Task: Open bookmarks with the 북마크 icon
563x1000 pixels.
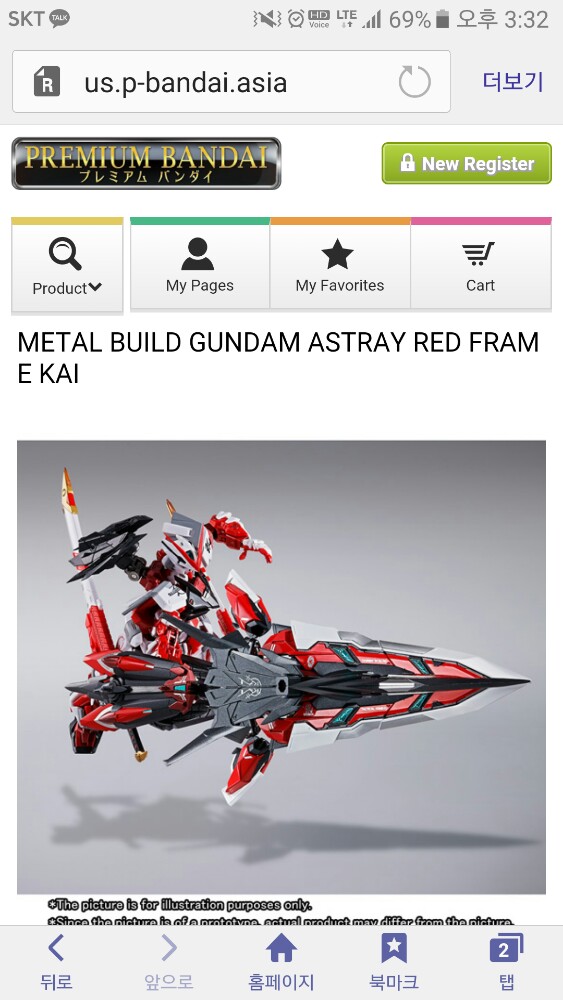Action: [394, 948]
